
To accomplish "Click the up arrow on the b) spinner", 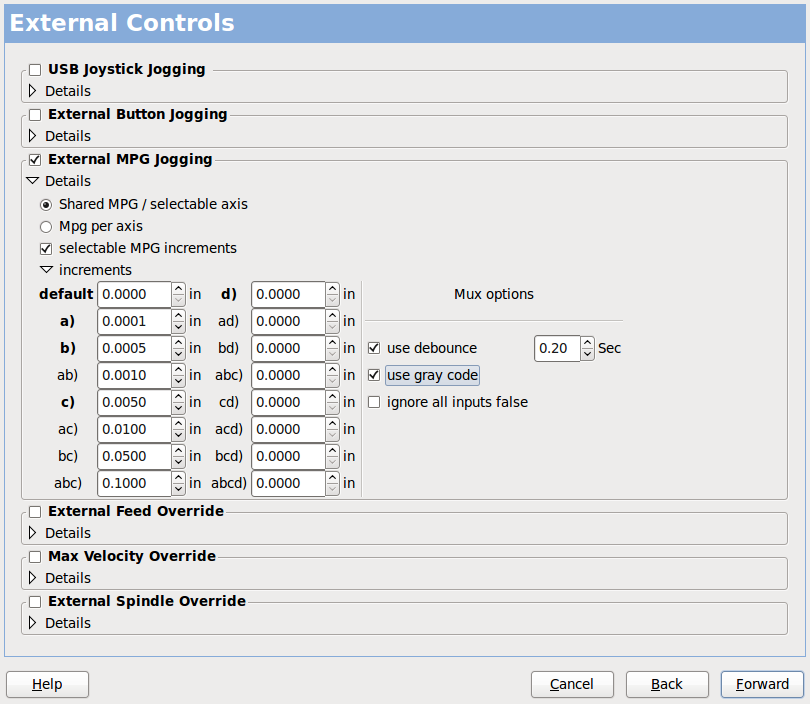I will 178,343.
